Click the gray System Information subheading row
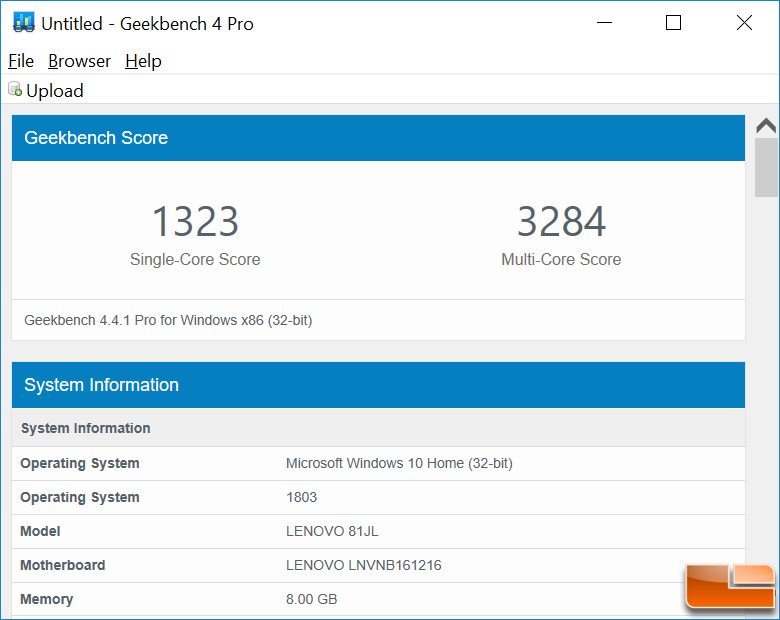 pos(378,428)
